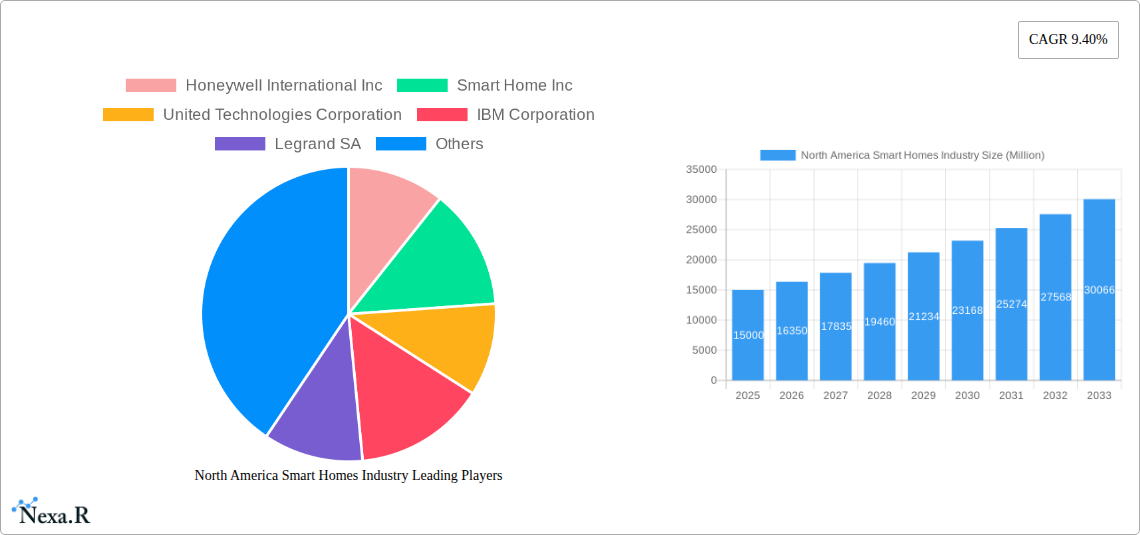Click the 2025 bar labeled 15000

(x=748, y=335)
